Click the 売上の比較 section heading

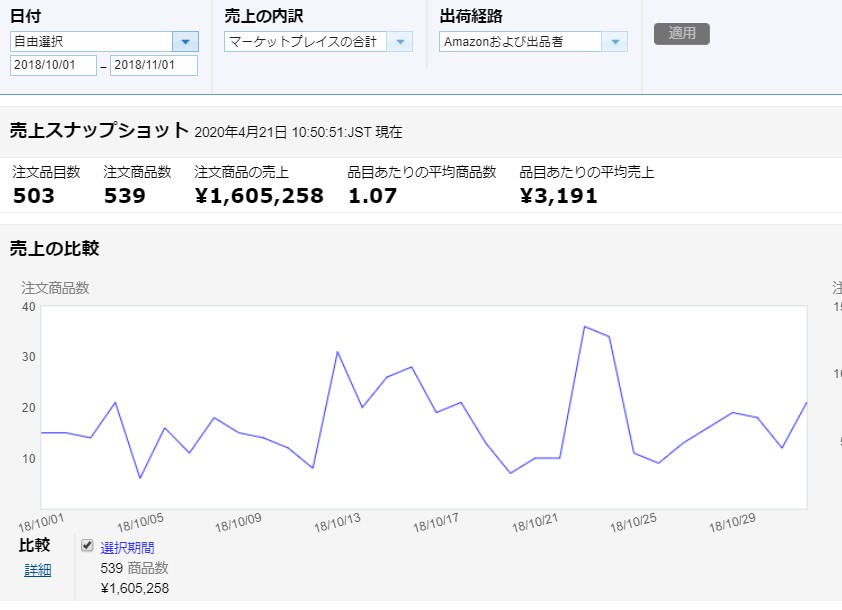[x=54, y=248]
